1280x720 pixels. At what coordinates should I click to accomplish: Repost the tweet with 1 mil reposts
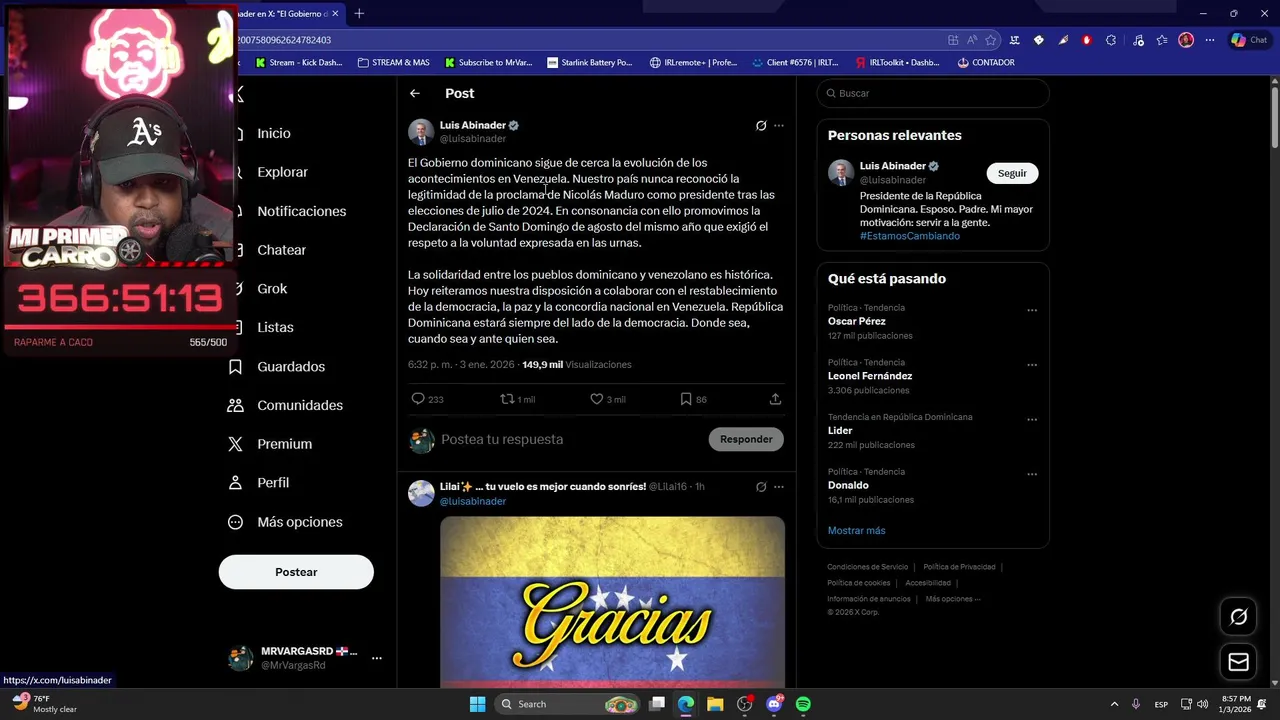click(x=507, y=399)
